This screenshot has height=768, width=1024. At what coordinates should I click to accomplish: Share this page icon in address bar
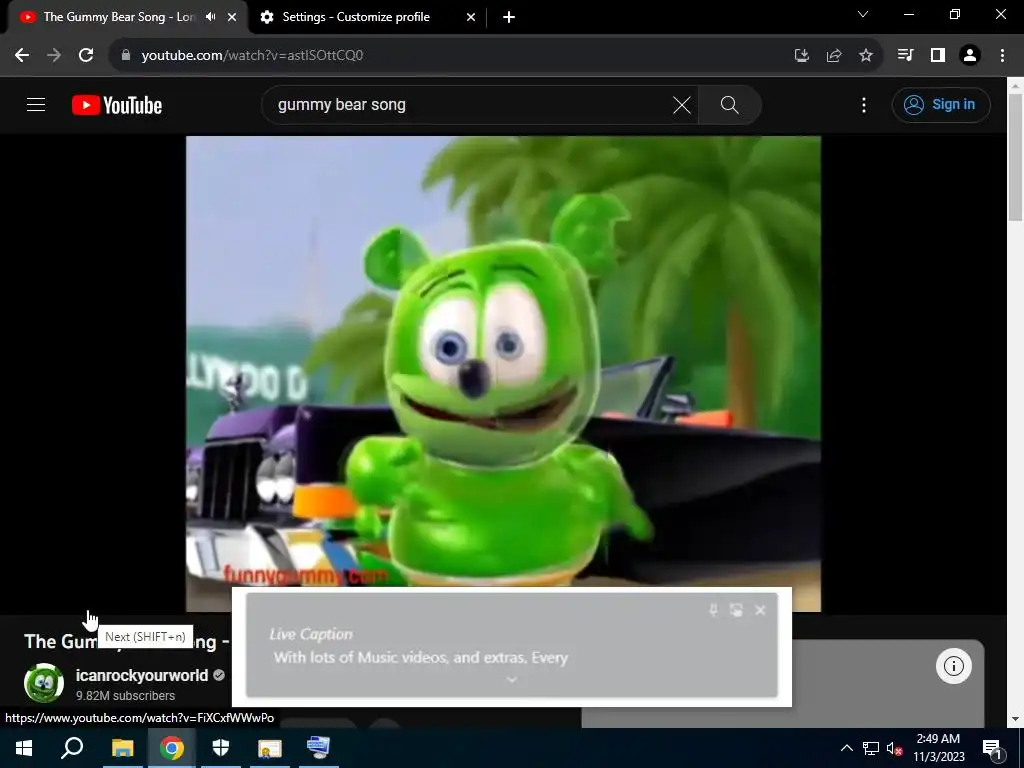pos(834,56)
